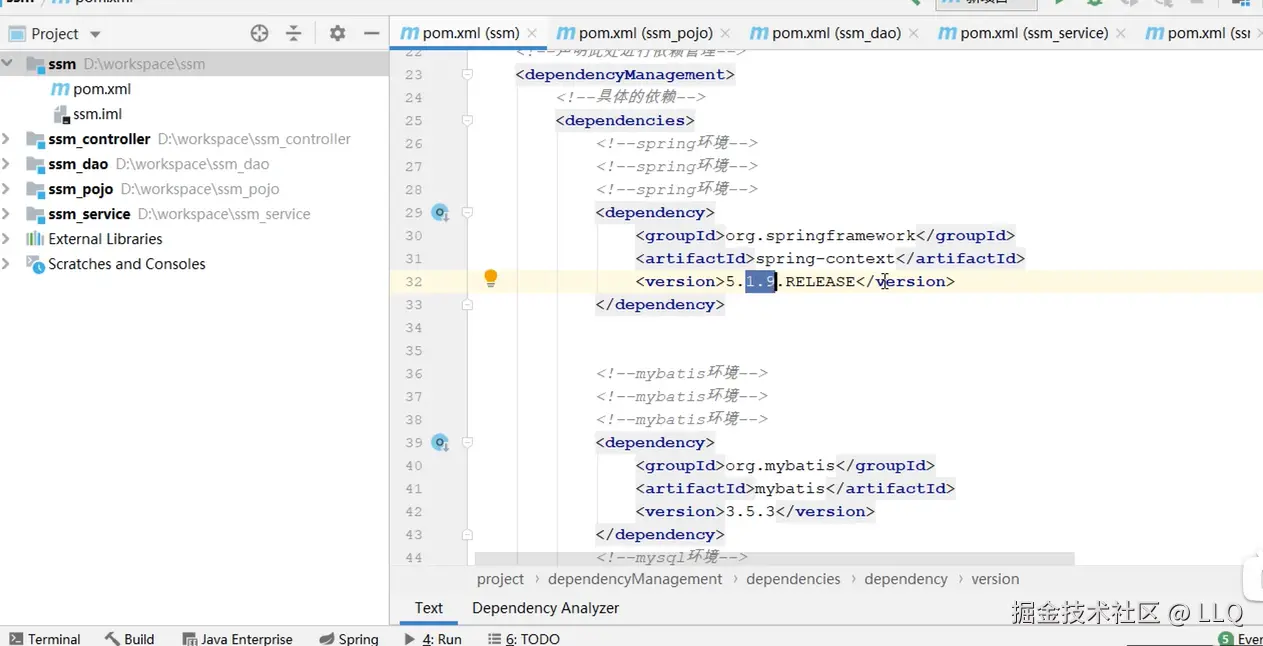This screenshot has height=646, width=1263.
Task: Click the dependencies breadcrumb
Action: point(793,579)
